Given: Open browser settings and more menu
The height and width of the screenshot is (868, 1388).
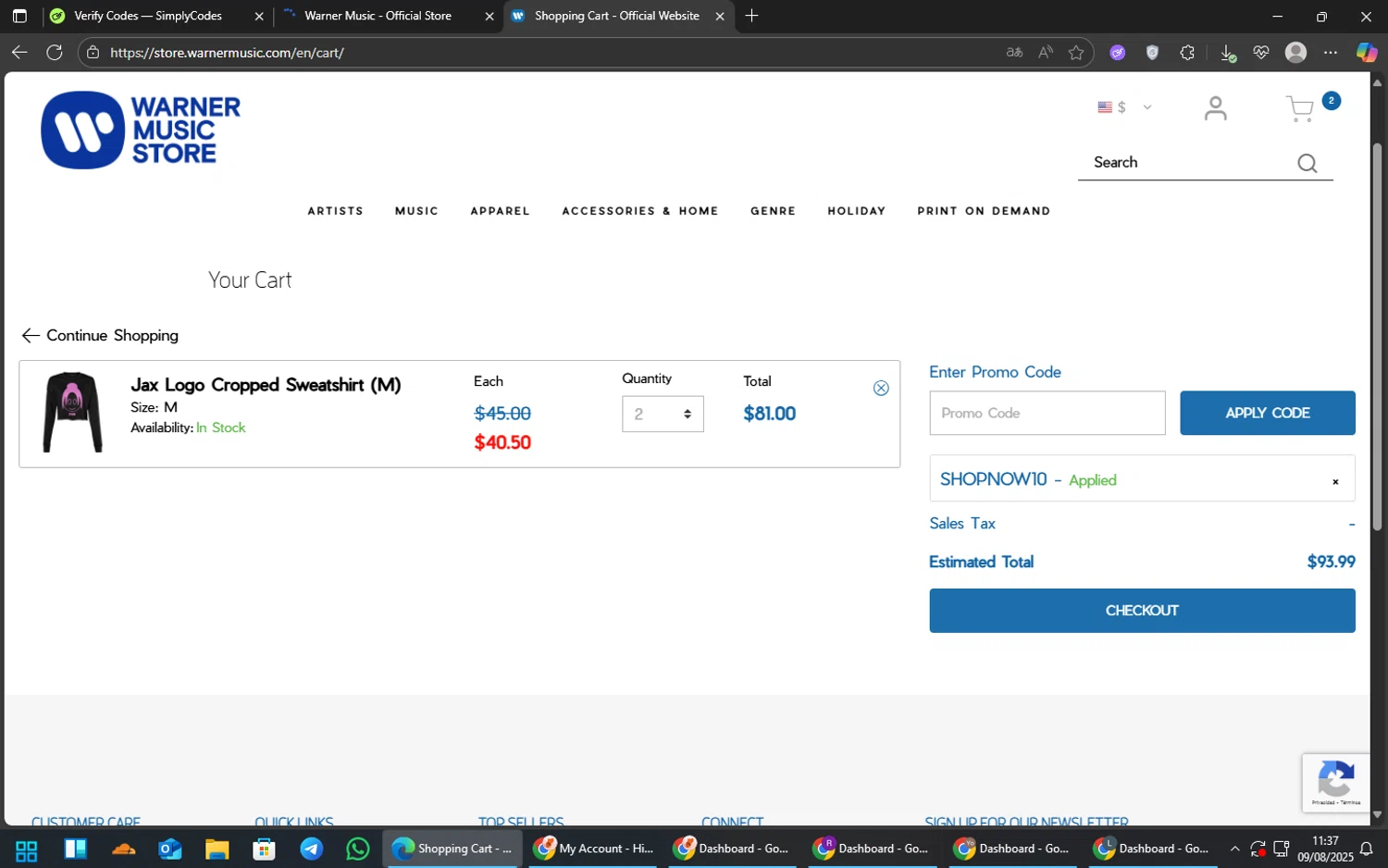Looking at the screenshot, I should tap(1331, 53).
